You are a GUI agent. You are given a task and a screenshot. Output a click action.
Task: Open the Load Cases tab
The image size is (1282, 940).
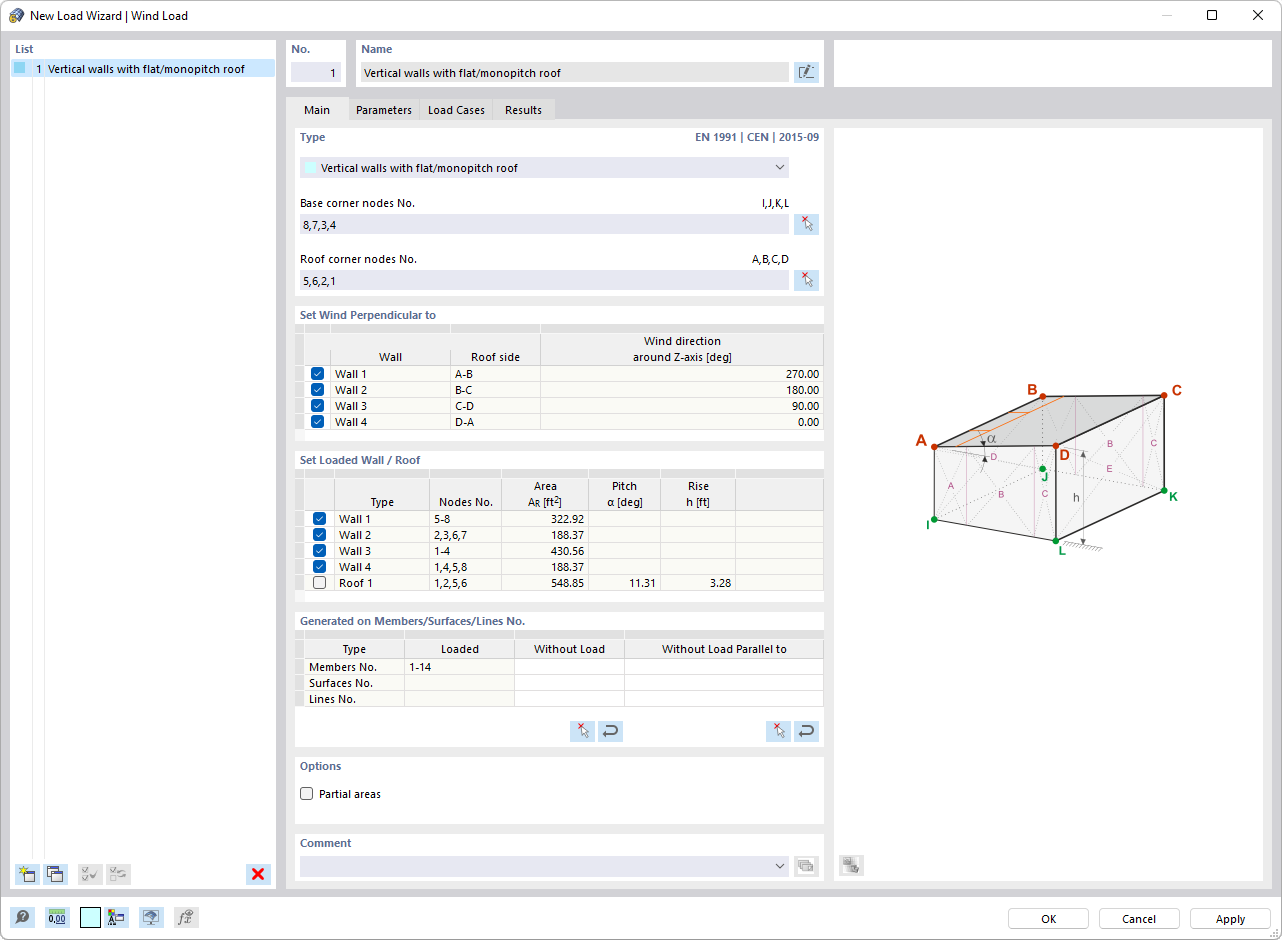456,110
